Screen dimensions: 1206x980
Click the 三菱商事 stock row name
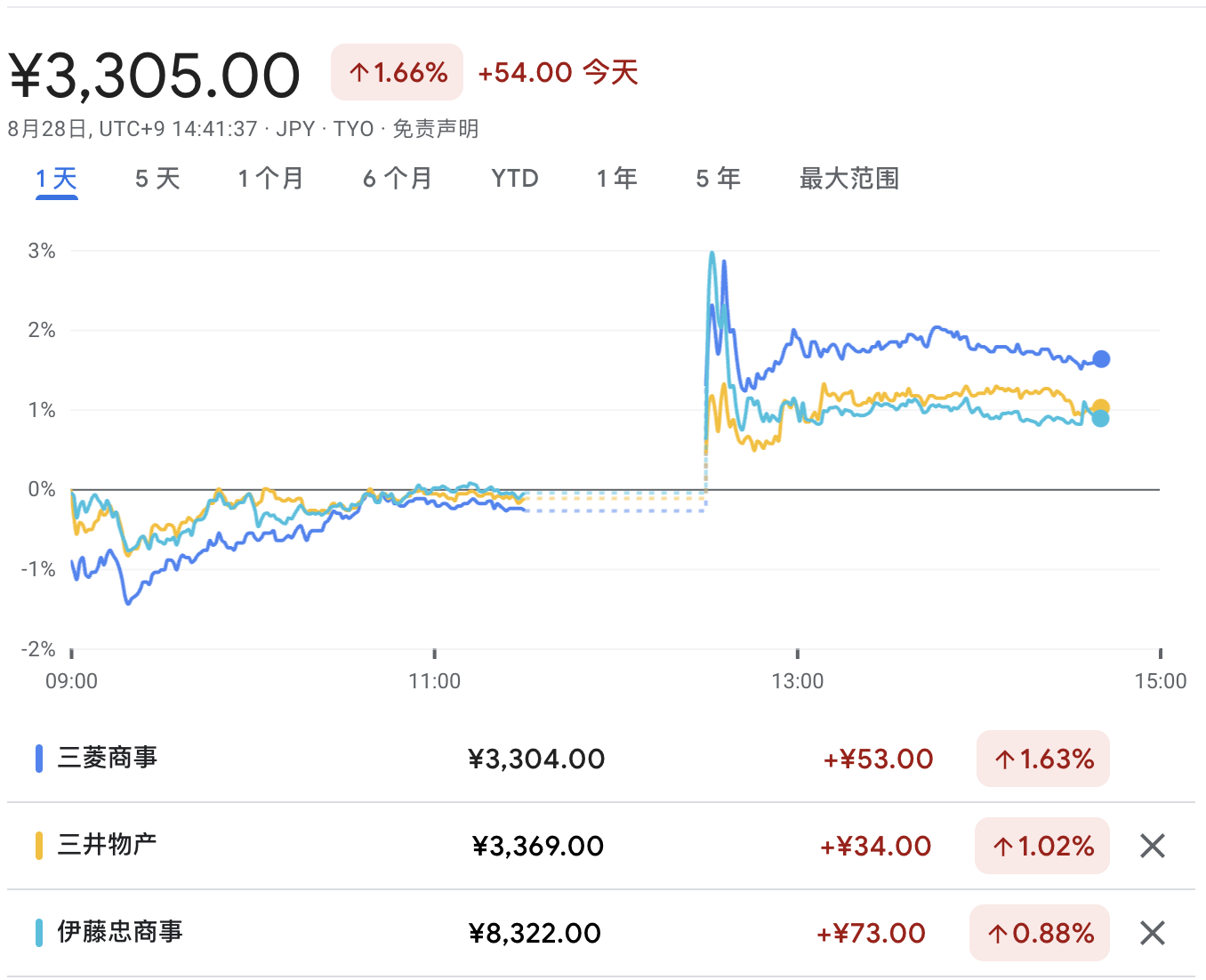(x=108, y=758)
